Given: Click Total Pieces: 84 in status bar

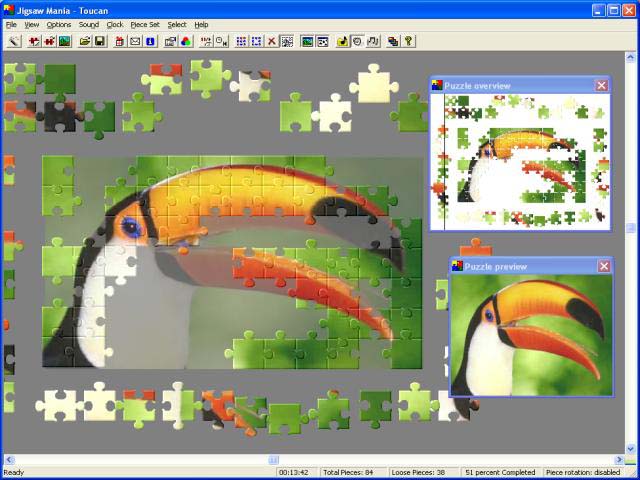Looking at the screenshot, I should tap(348, 472).
